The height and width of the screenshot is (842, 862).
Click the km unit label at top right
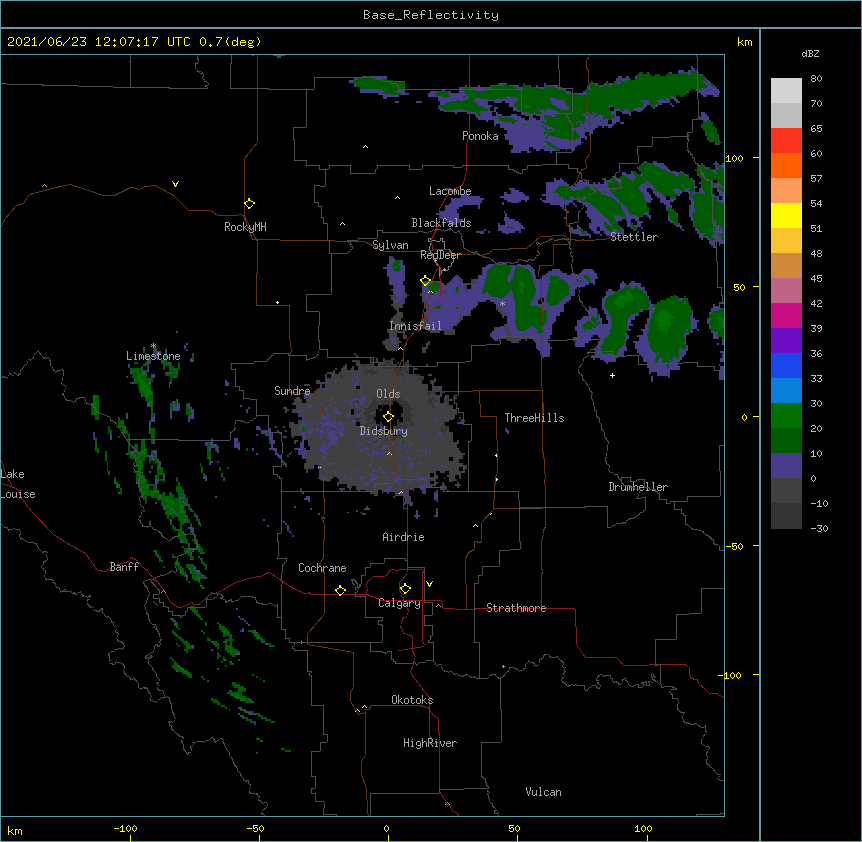745,42
